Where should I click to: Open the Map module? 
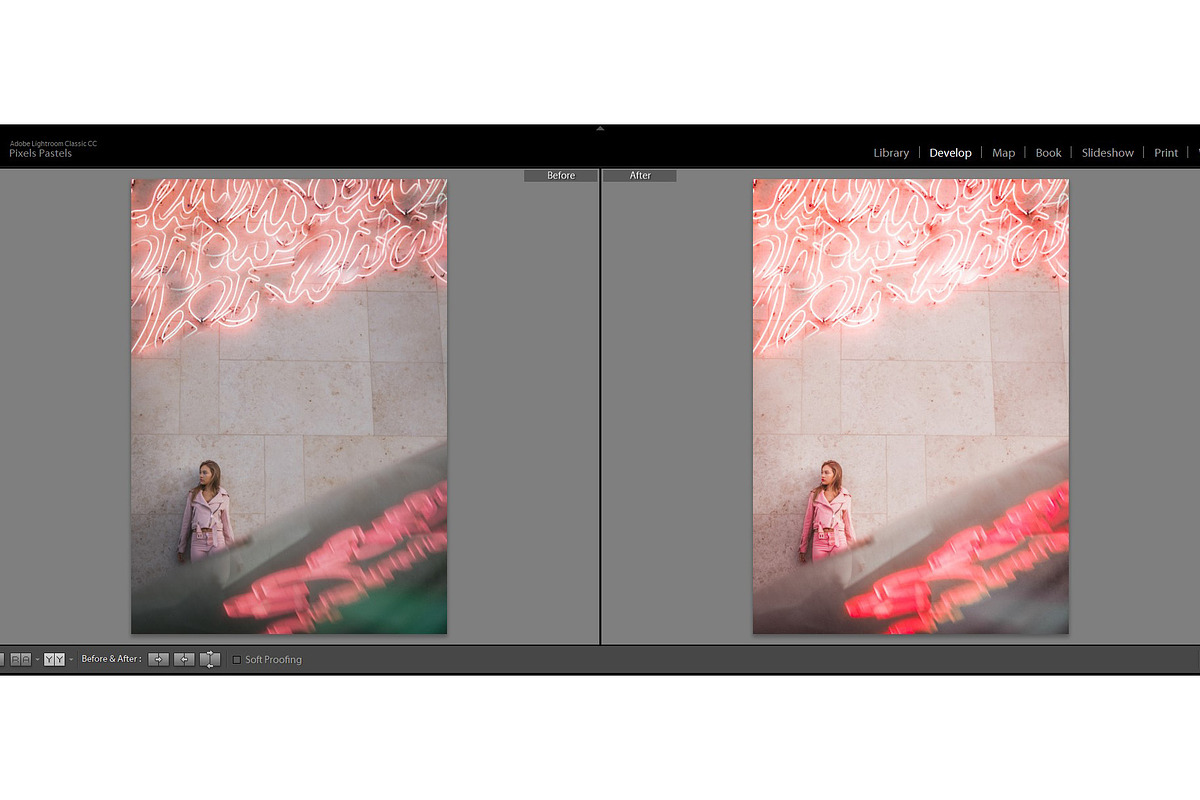(1003, 153)
